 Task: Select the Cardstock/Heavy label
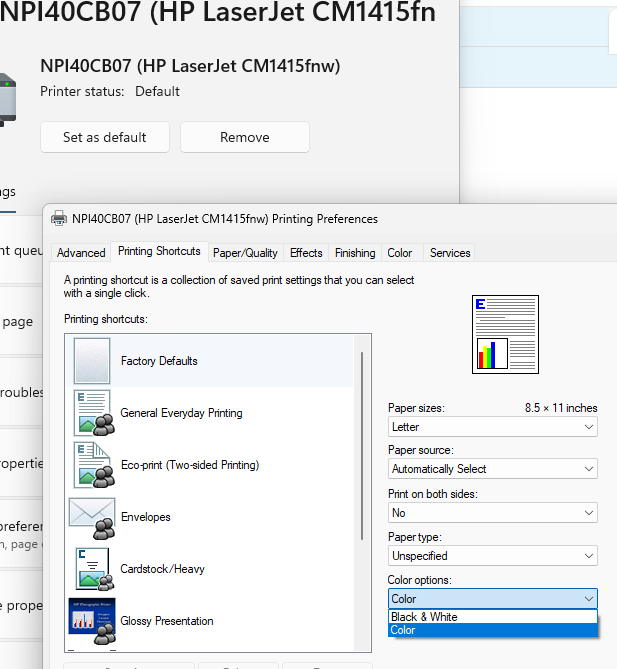[162, 569]
